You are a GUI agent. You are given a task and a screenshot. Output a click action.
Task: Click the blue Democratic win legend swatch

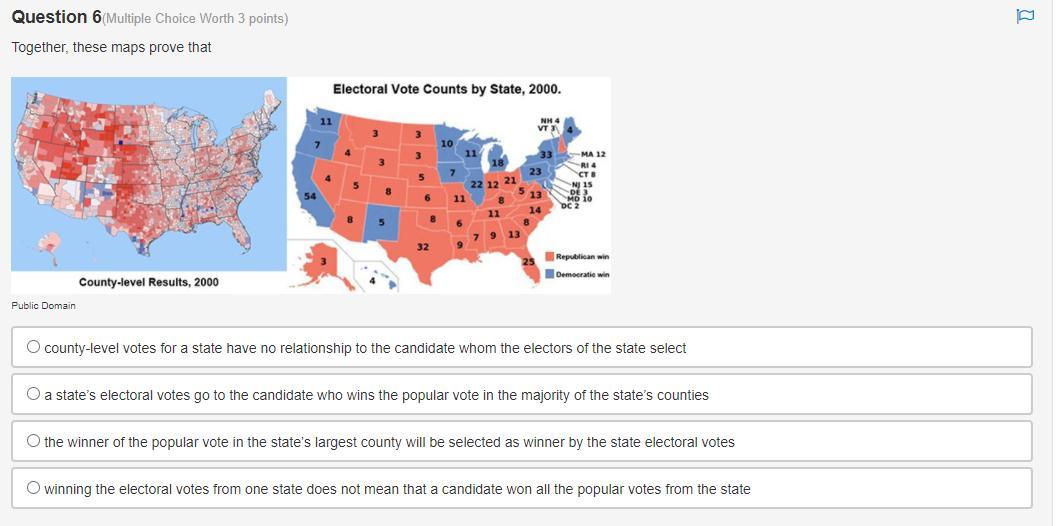549,274
